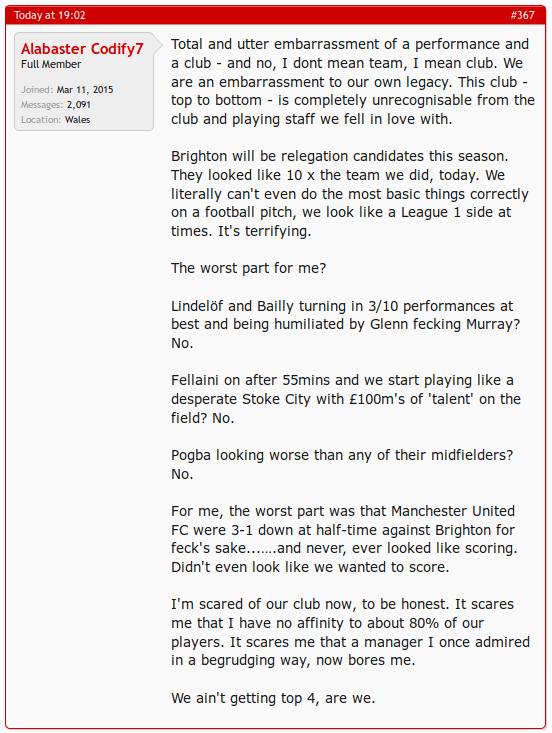Screen dimensions: 552x733
Task: Click the final line about getting top 4
Action: (273, 698)
